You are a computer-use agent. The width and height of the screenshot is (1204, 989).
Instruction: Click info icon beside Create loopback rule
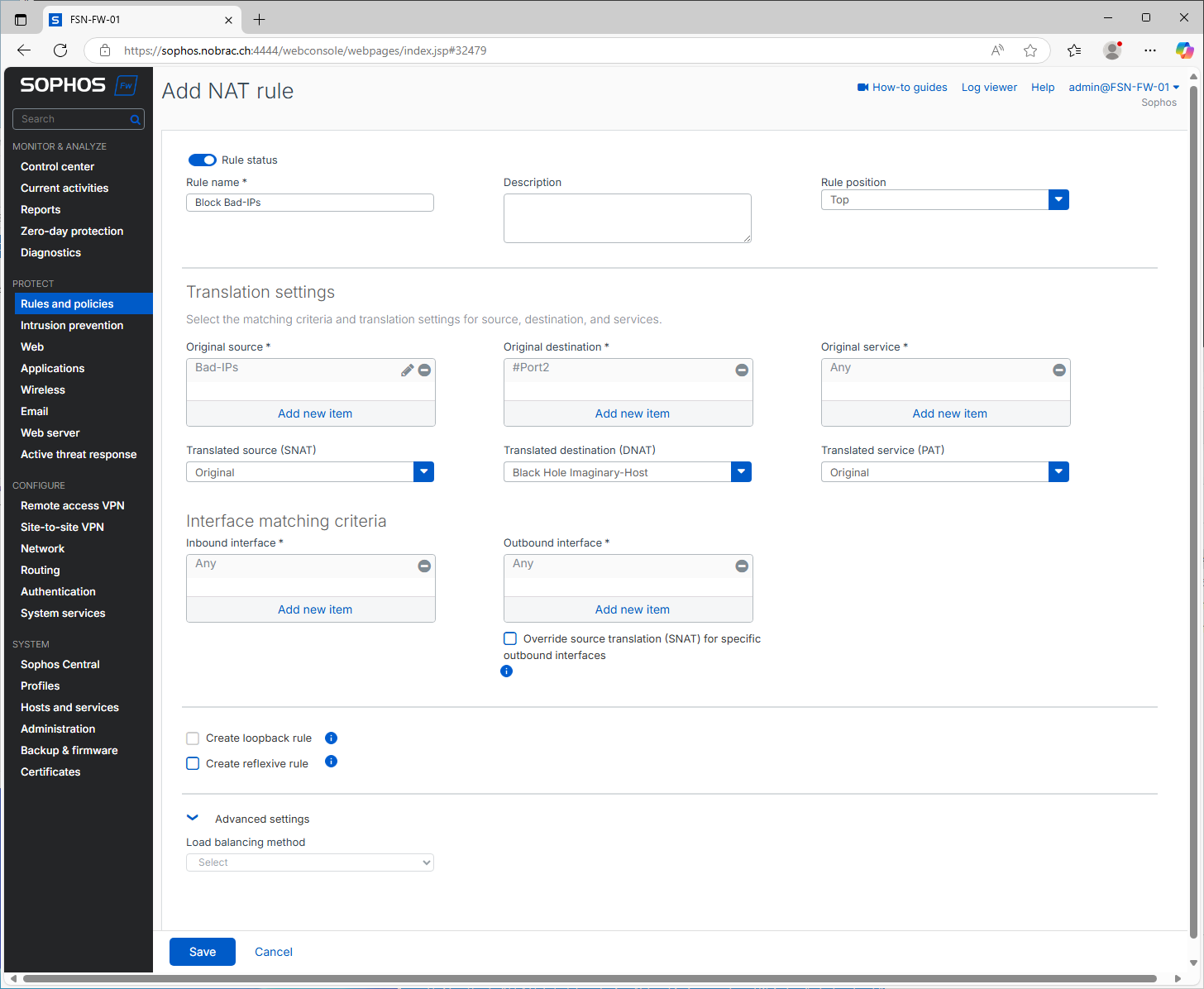coord(331,738)
